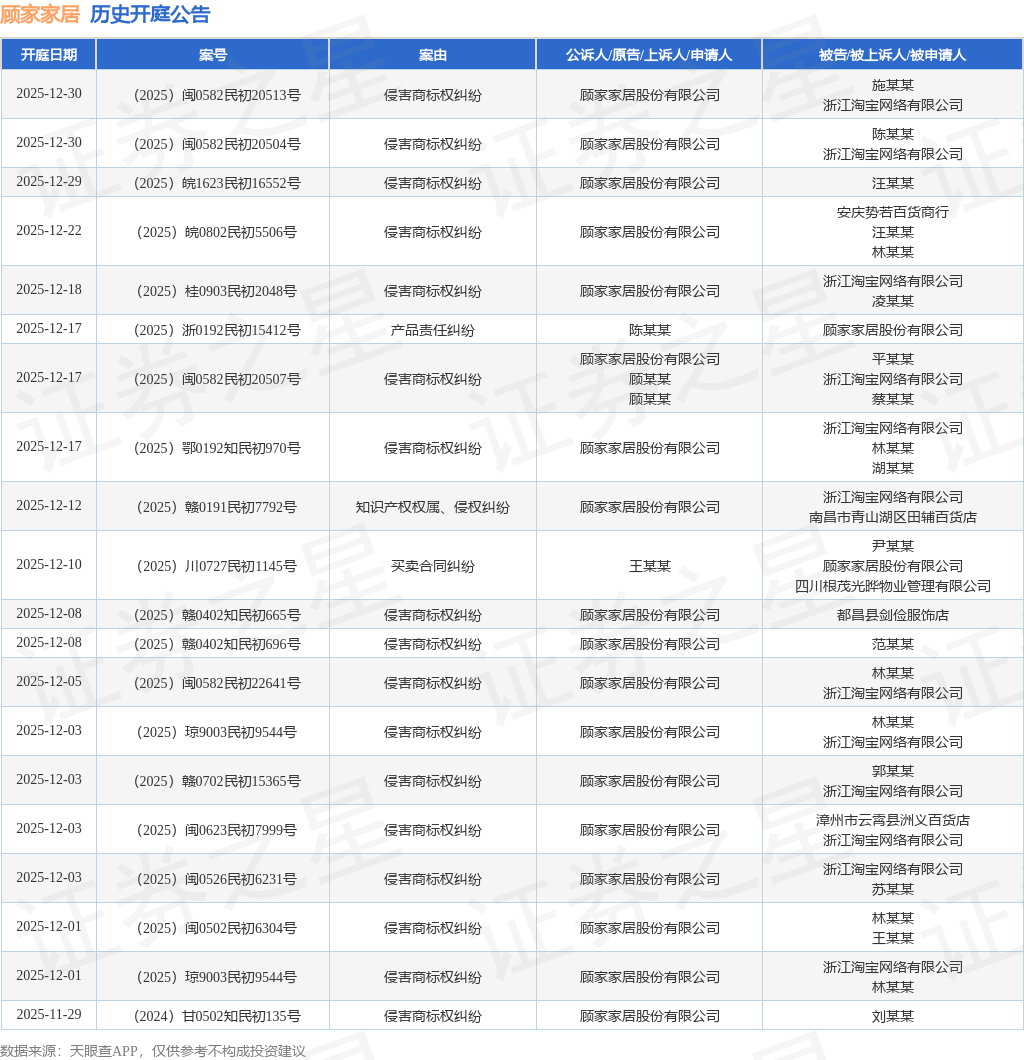Click the 买卖合同纠纷 case cause

pyautogui.click(x=433, y=566)
